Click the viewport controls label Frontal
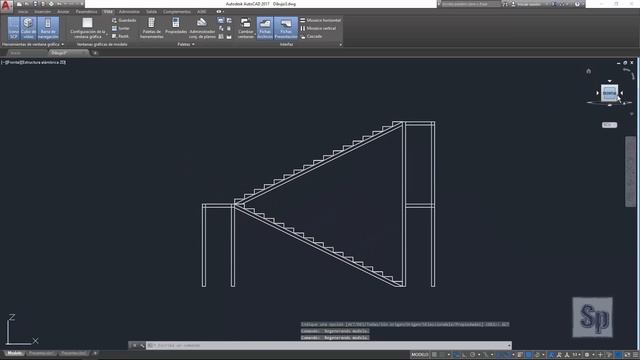 pos(14,62)
